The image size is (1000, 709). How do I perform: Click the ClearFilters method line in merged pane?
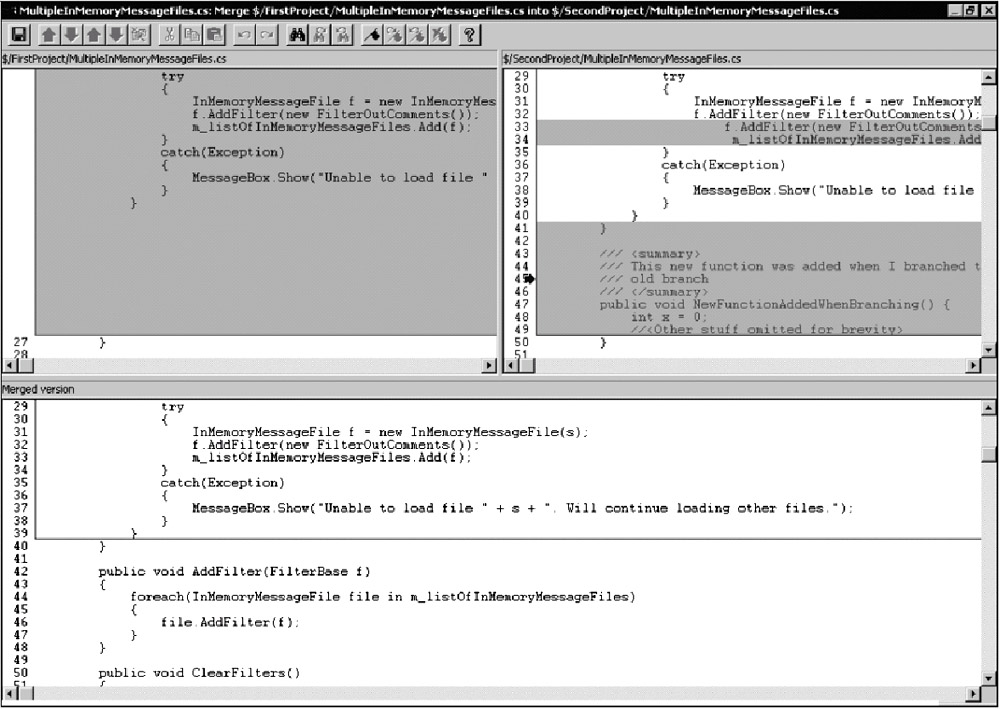click(199, 672)
